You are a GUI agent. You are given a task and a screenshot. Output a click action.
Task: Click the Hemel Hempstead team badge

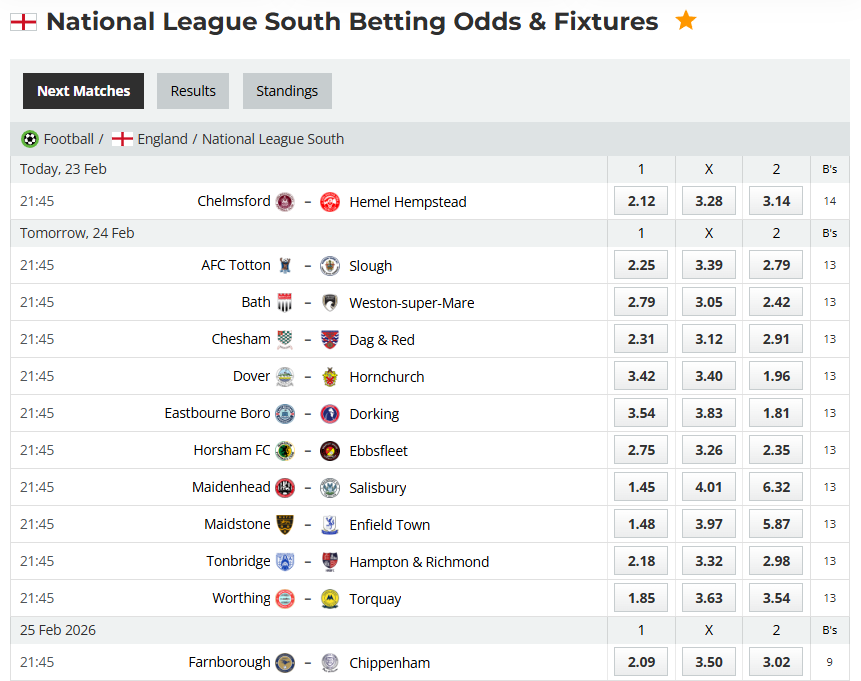tap(330, 201)
